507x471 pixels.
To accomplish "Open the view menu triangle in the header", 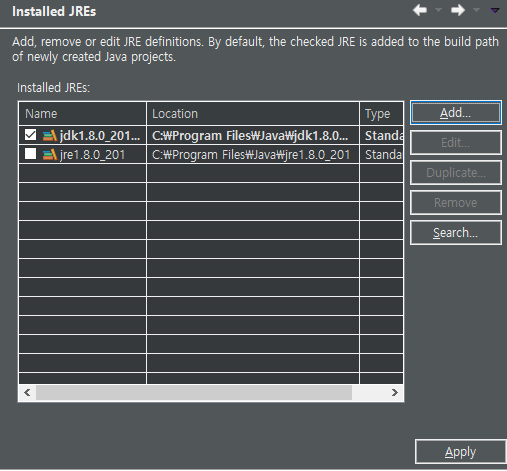I will pyautogui.click(x=495, y=10).
